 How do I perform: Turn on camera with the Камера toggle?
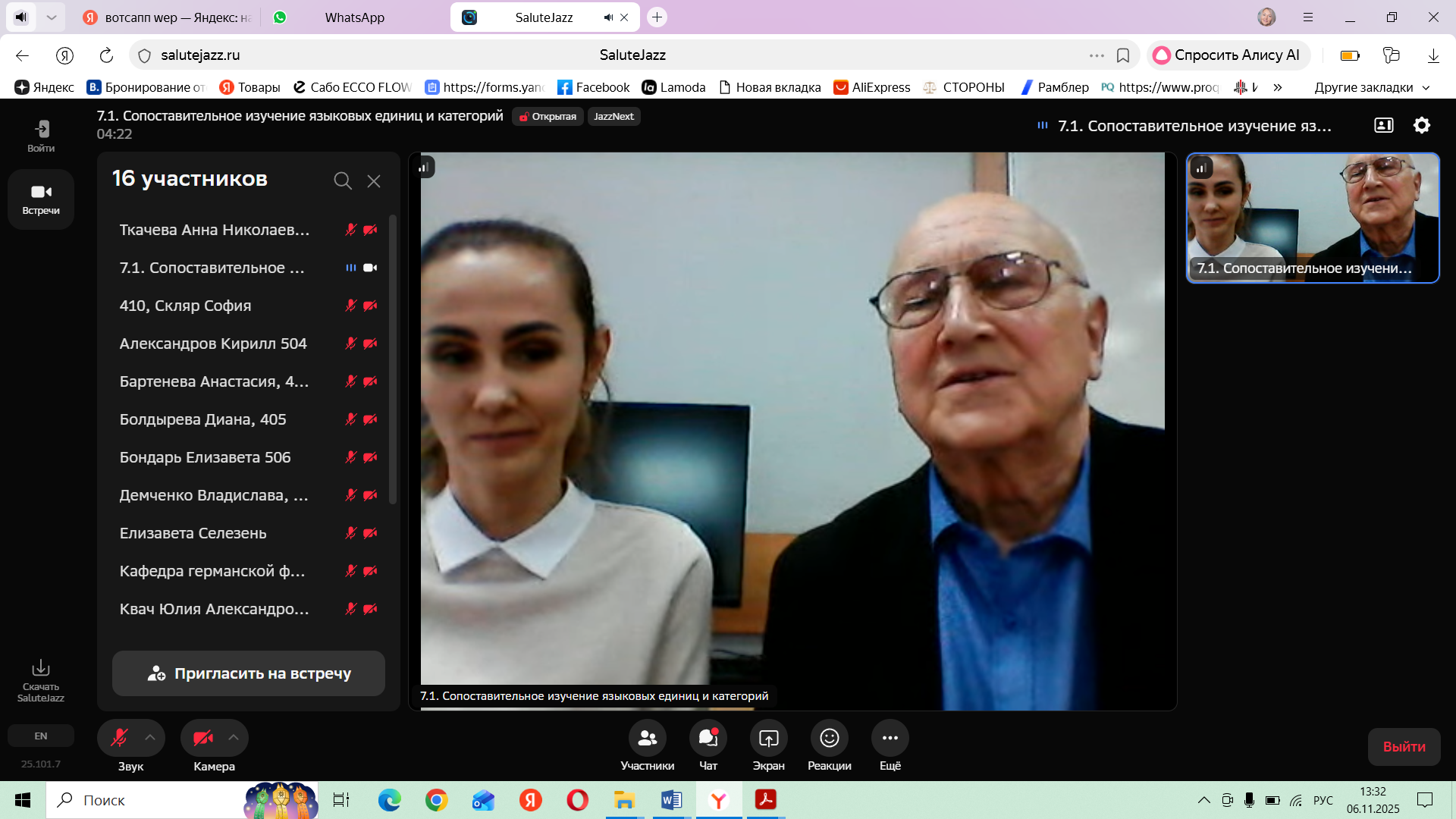pyautogui.click(x=202, y=738)
